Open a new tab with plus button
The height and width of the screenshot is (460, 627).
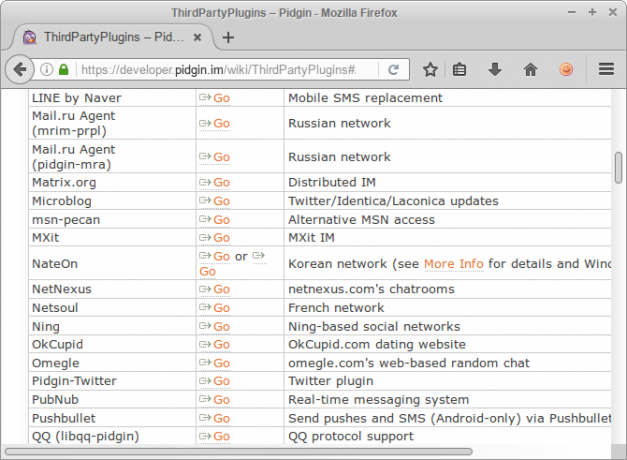tap(228, 38)
